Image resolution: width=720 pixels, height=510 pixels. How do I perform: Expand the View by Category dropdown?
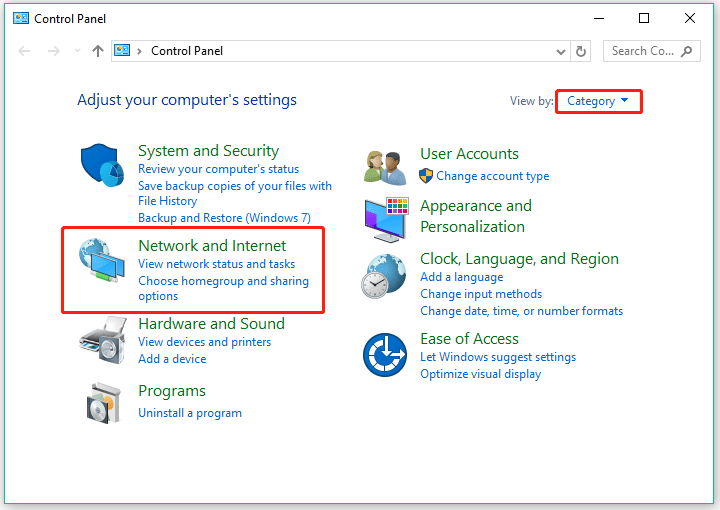point(597,101)
